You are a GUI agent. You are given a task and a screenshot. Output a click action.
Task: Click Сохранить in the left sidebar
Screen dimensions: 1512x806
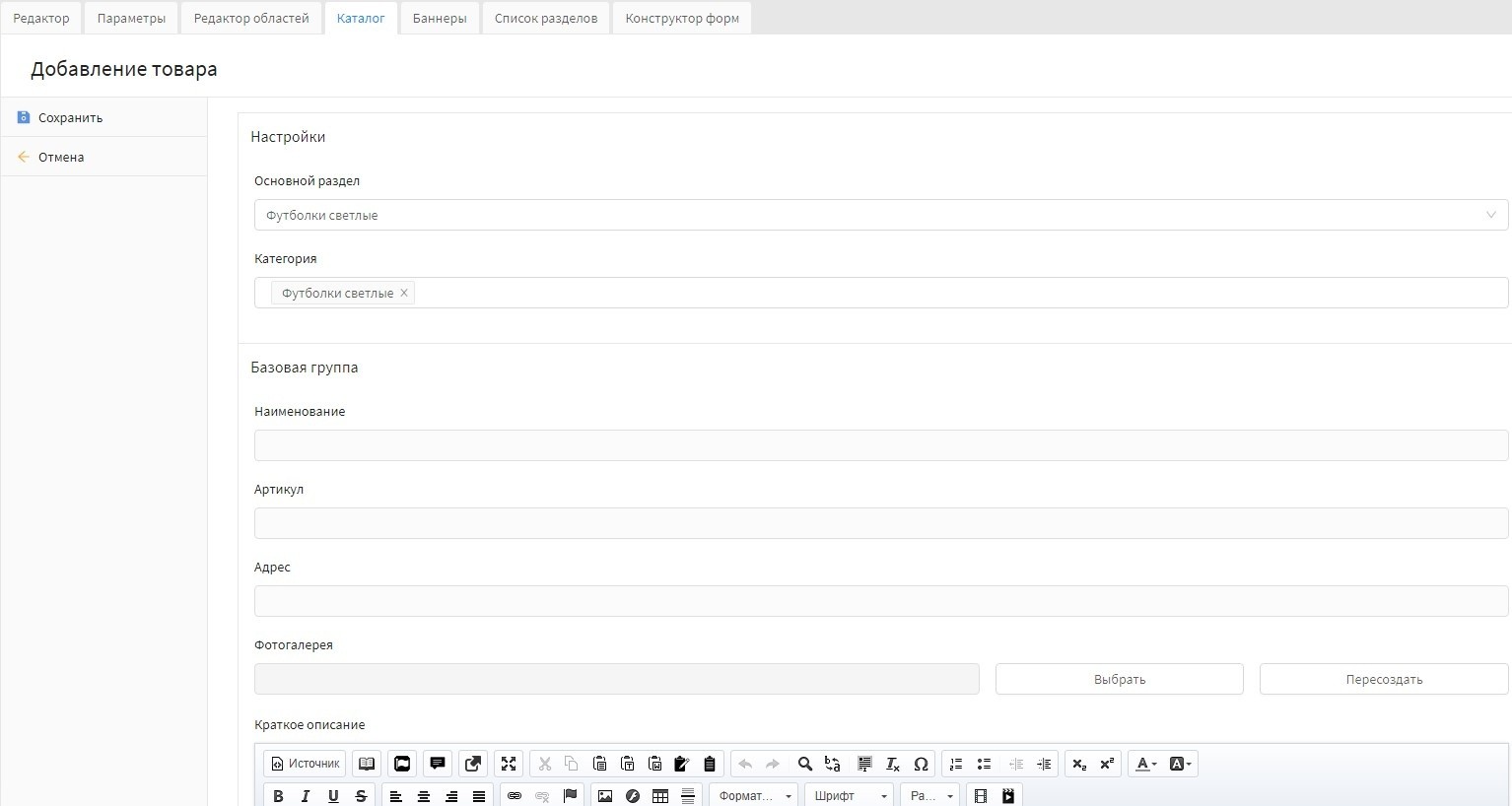click(70, 117)
